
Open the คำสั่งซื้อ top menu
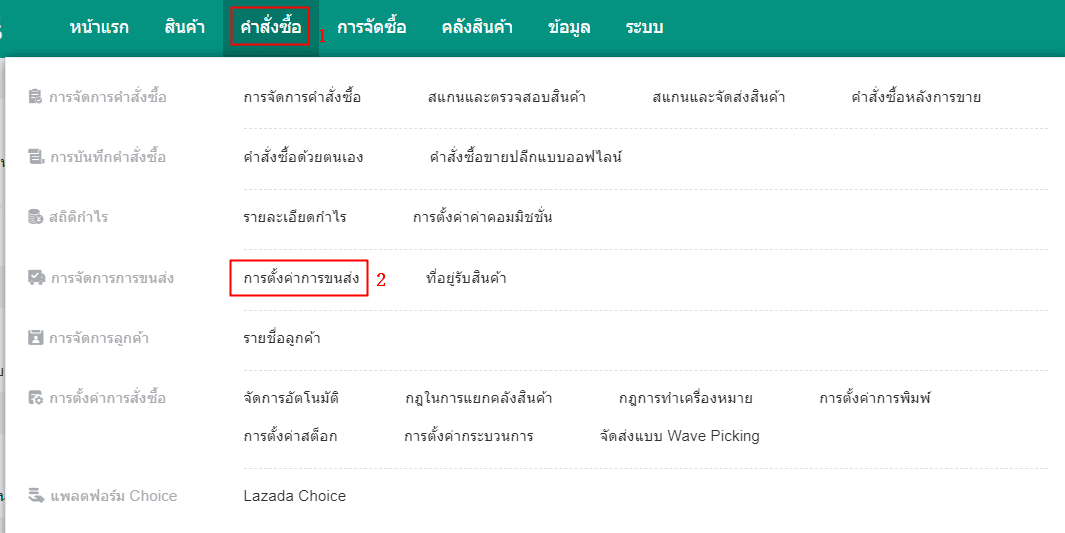tap(270, 28)
